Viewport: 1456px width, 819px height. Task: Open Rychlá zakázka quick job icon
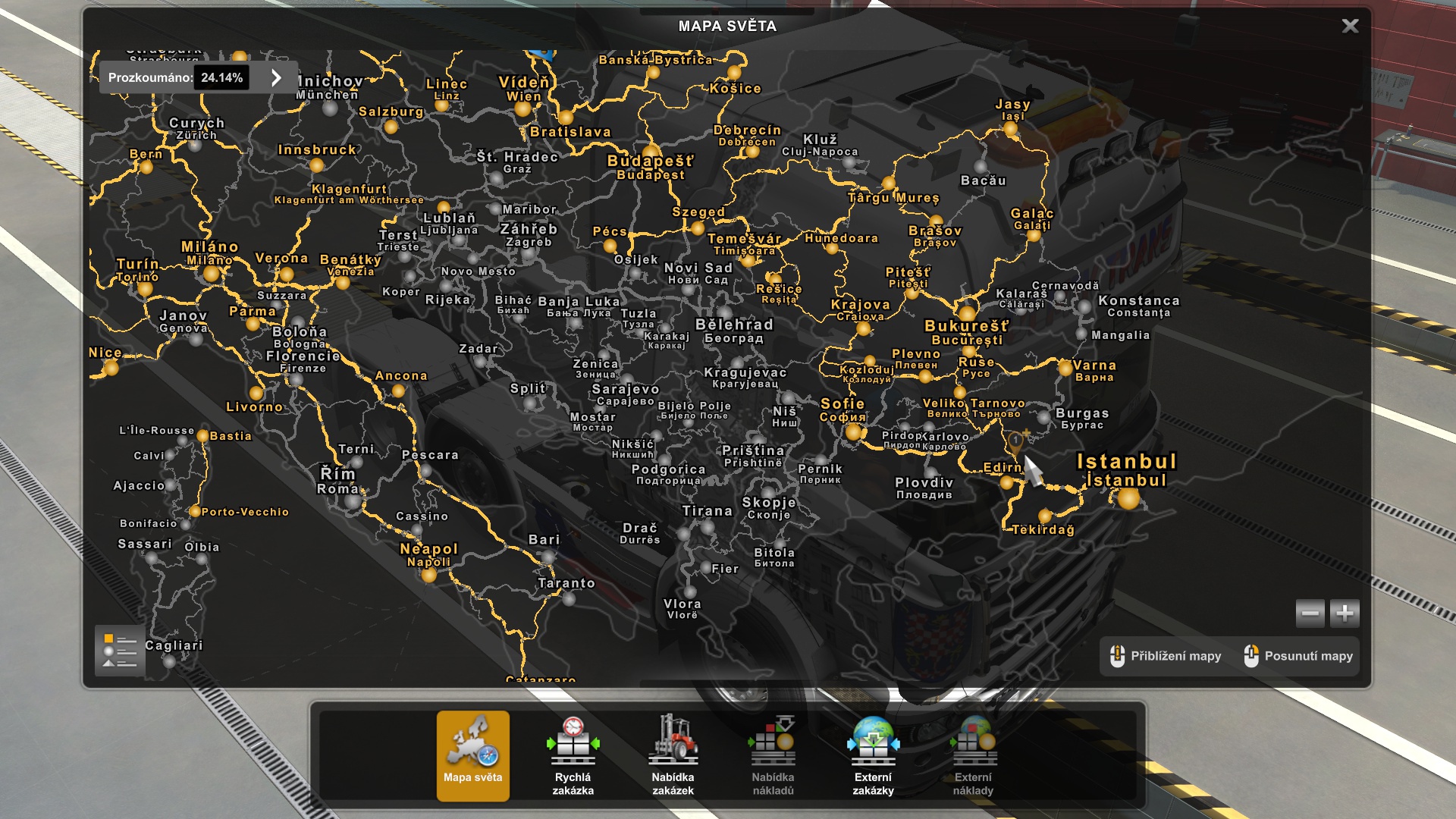[x=573, y=755]
